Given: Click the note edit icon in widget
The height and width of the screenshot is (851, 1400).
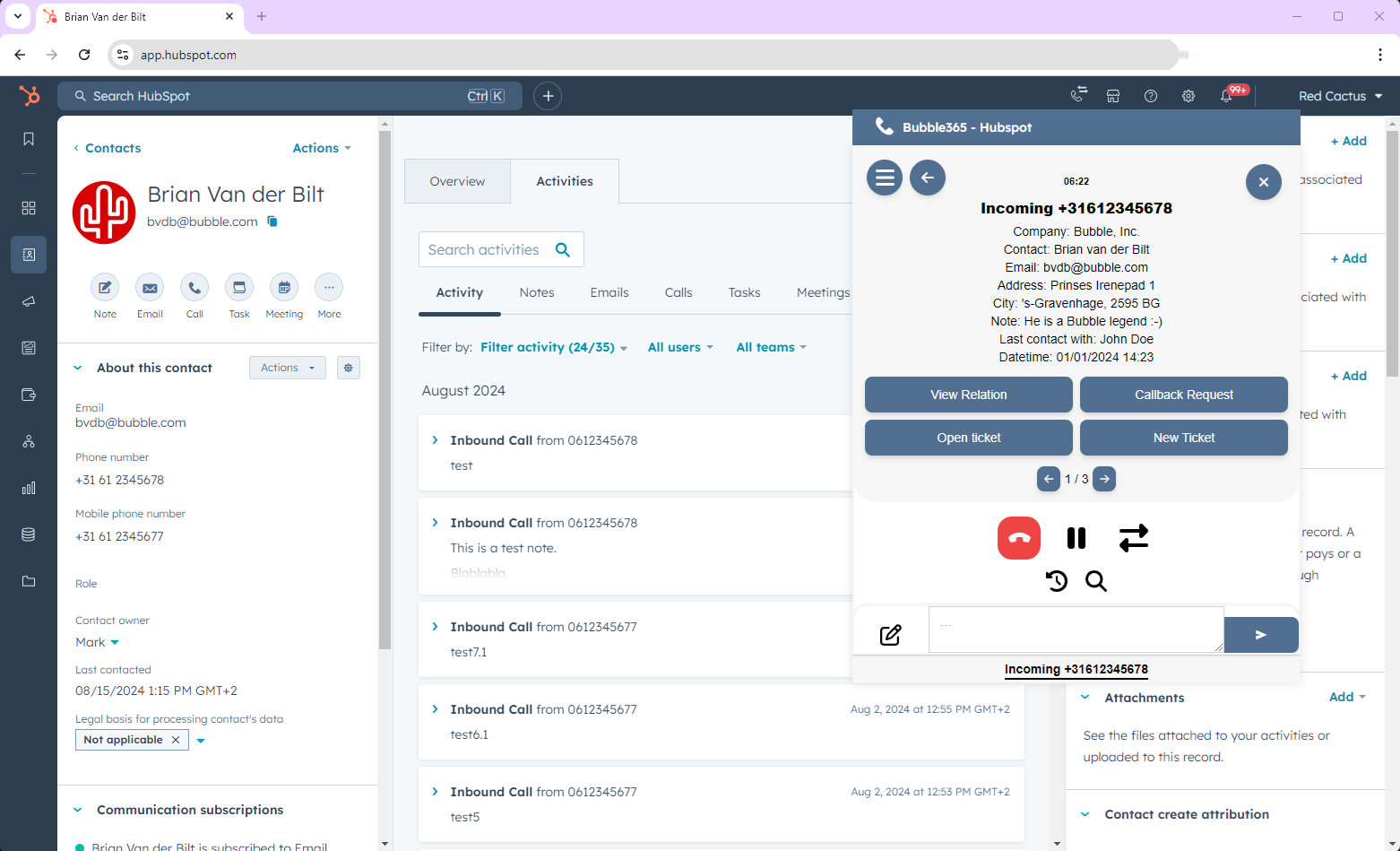Looking at the screenshot, I should (890, 635).
